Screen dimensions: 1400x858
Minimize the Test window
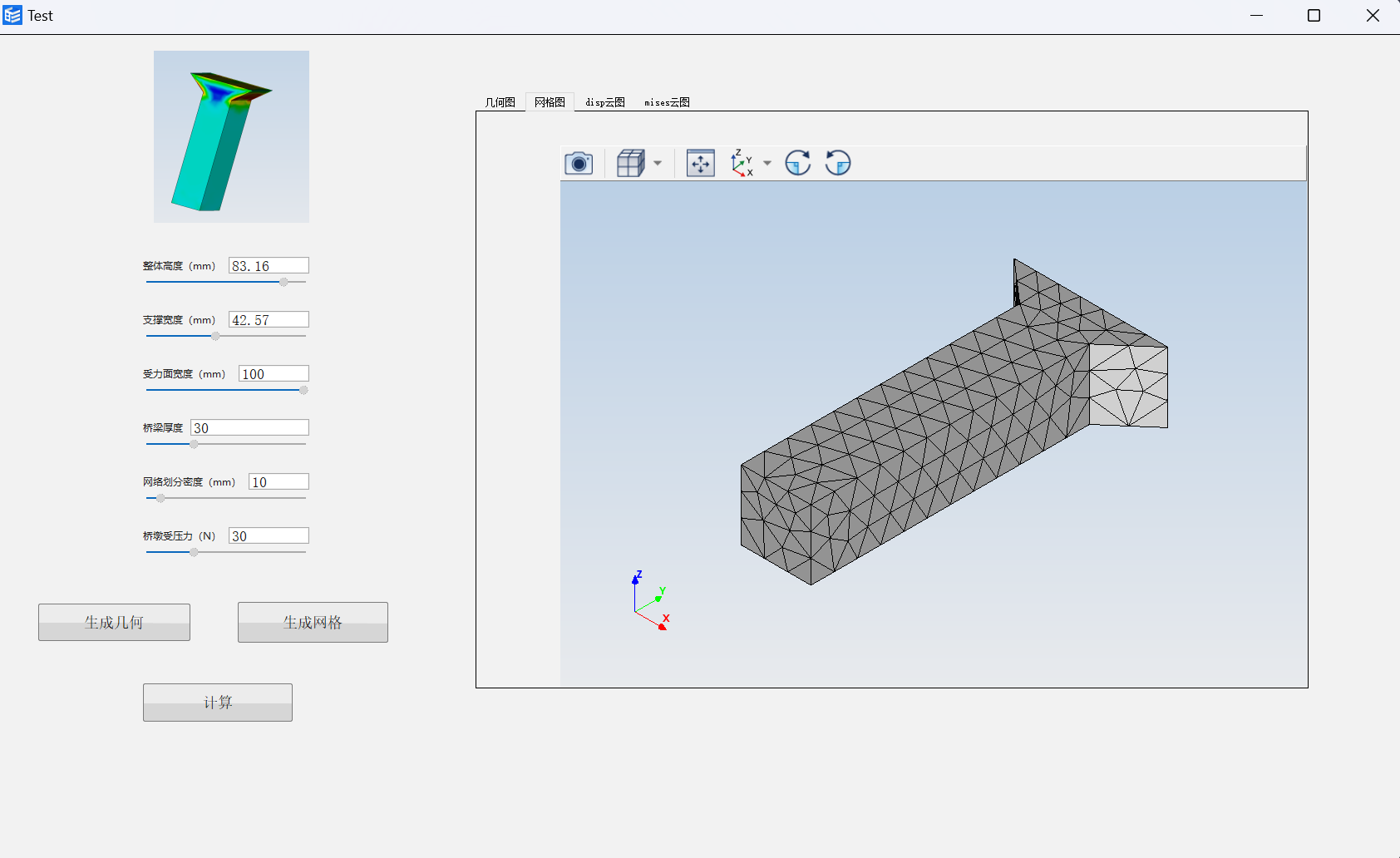point(1256,16)
